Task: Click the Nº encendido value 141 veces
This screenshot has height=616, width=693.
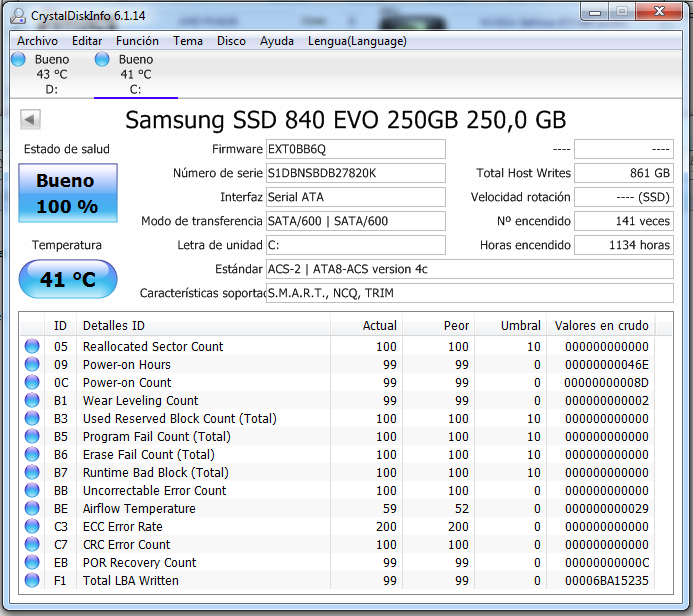Action: 624,221
